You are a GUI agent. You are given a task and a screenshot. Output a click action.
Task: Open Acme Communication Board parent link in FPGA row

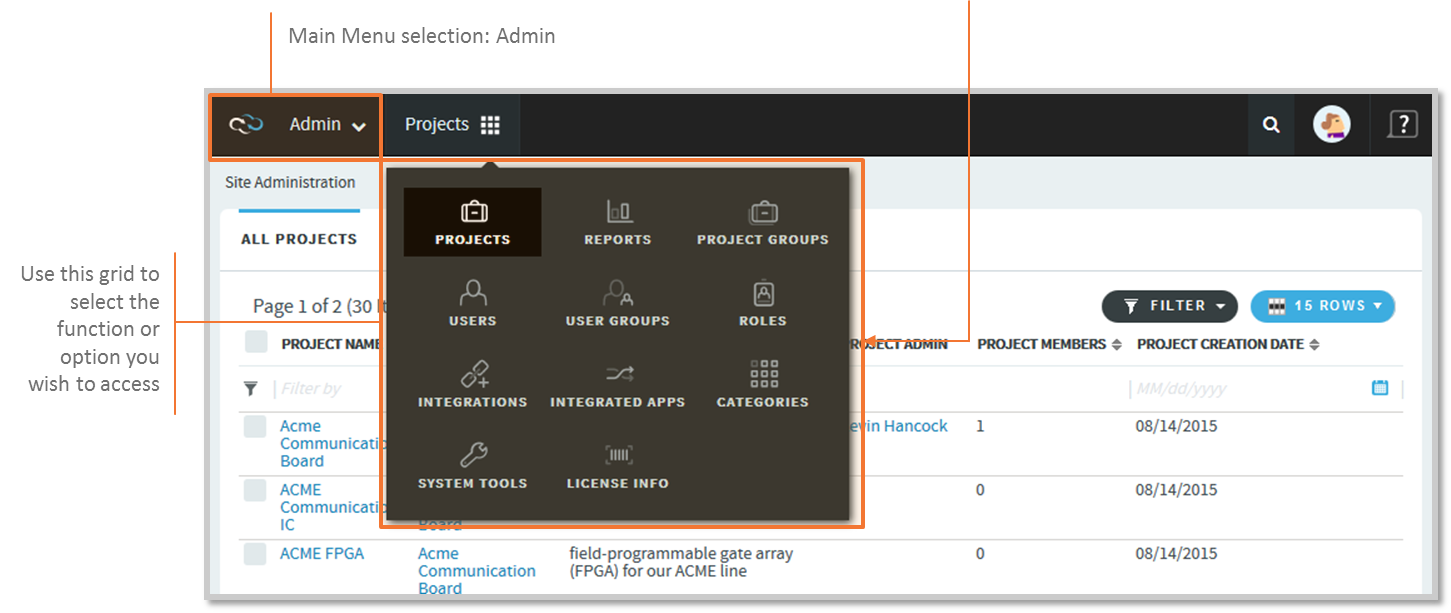point(477,571)
